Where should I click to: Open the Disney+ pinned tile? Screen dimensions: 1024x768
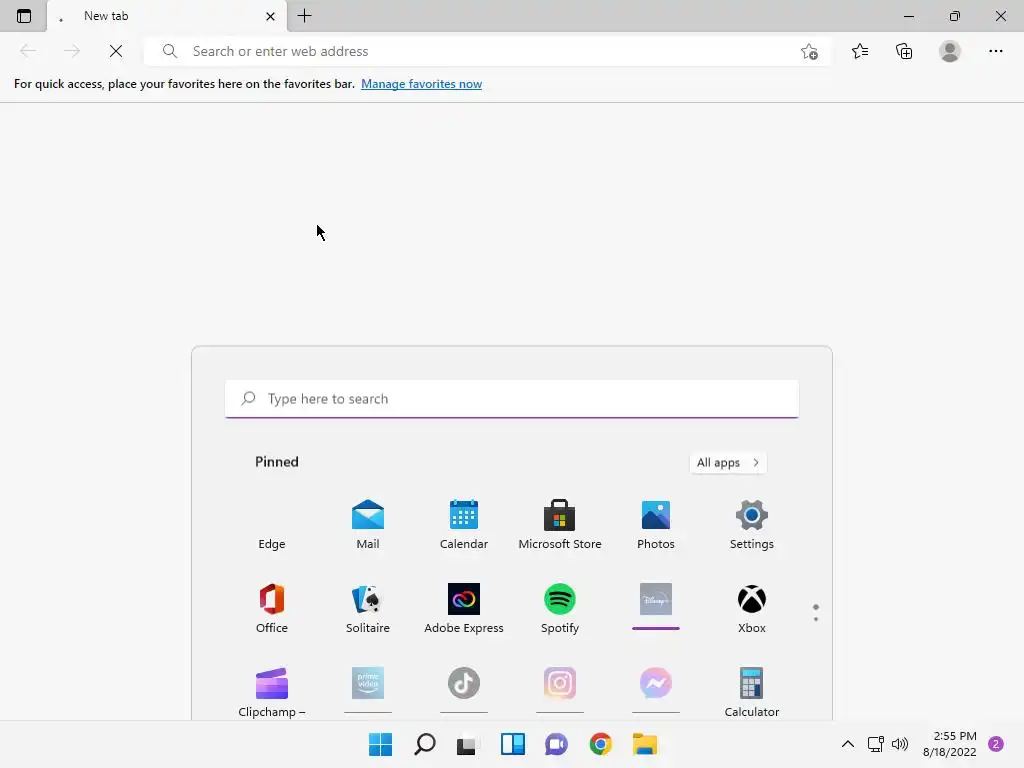click(656, 606)
